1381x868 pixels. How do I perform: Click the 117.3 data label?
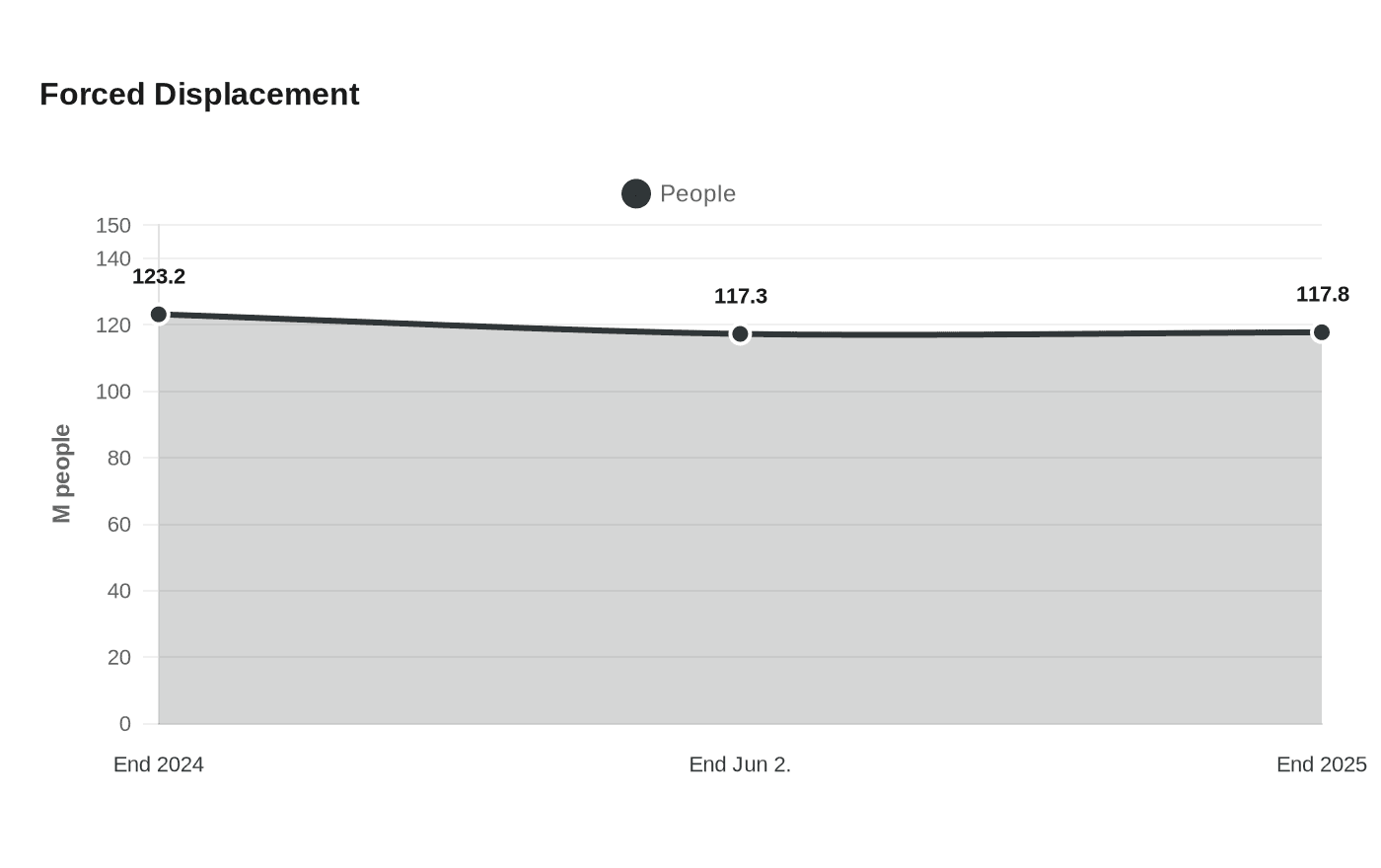[x=741, y=297]
